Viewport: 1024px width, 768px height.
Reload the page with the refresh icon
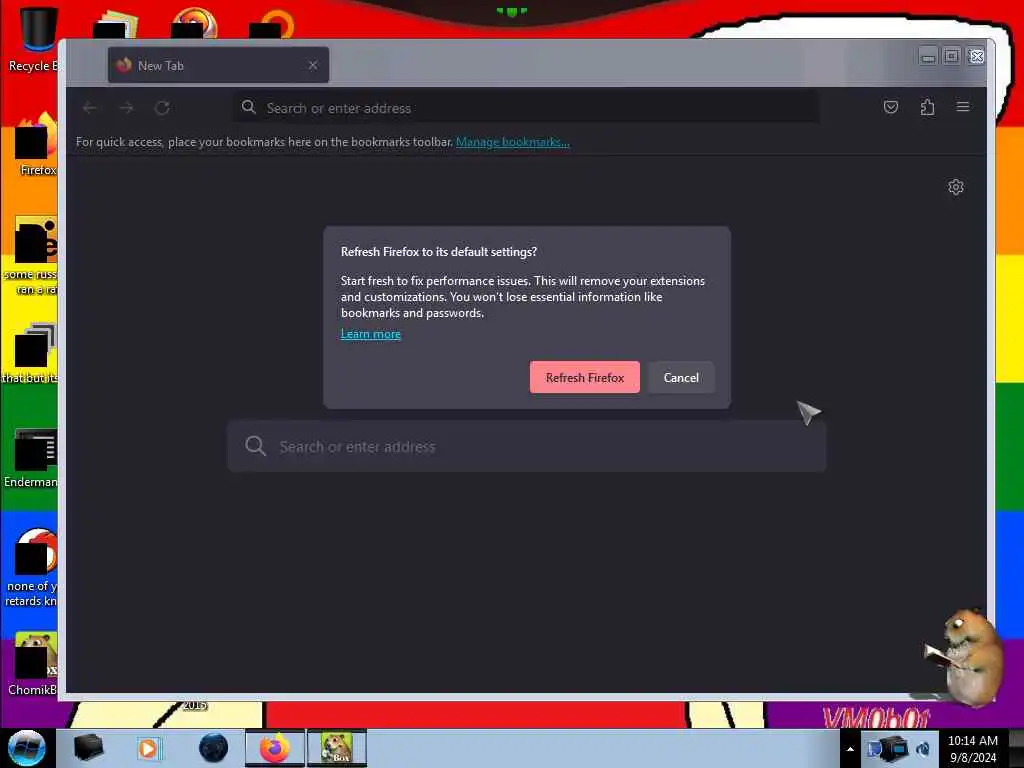[x=163, y=108]
